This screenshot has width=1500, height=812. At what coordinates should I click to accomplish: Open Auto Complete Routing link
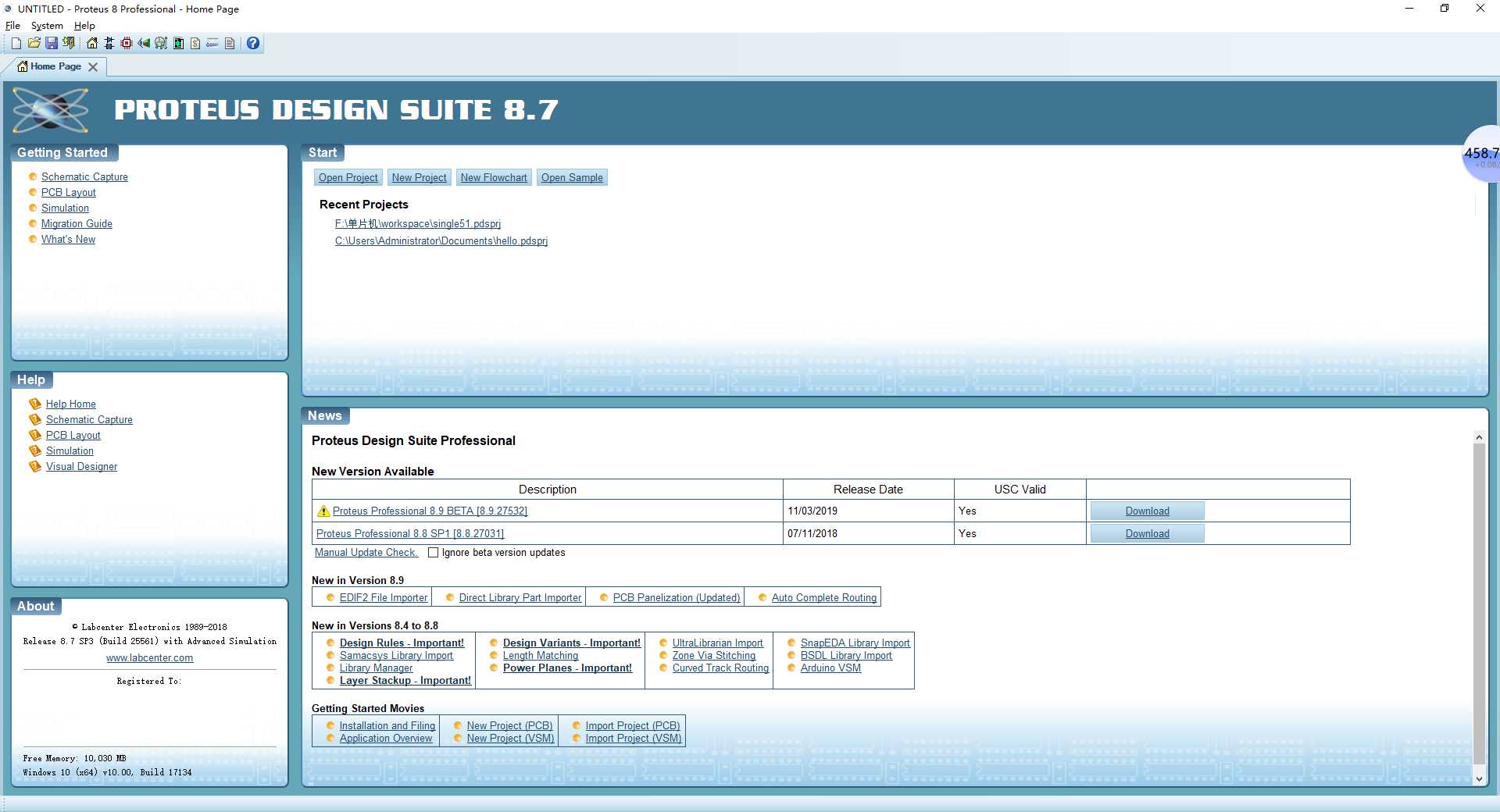[x=824, y=598]
